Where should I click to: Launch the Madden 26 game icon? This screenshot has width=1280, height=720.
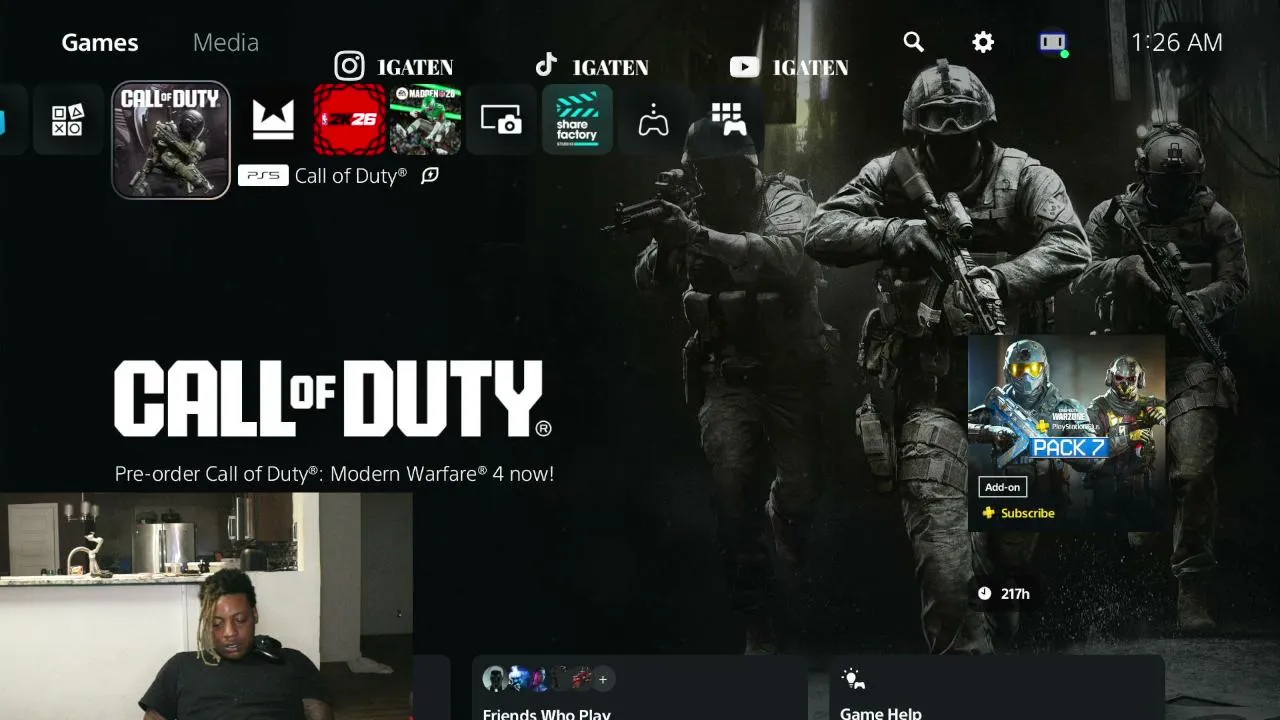tap(425, 120)
